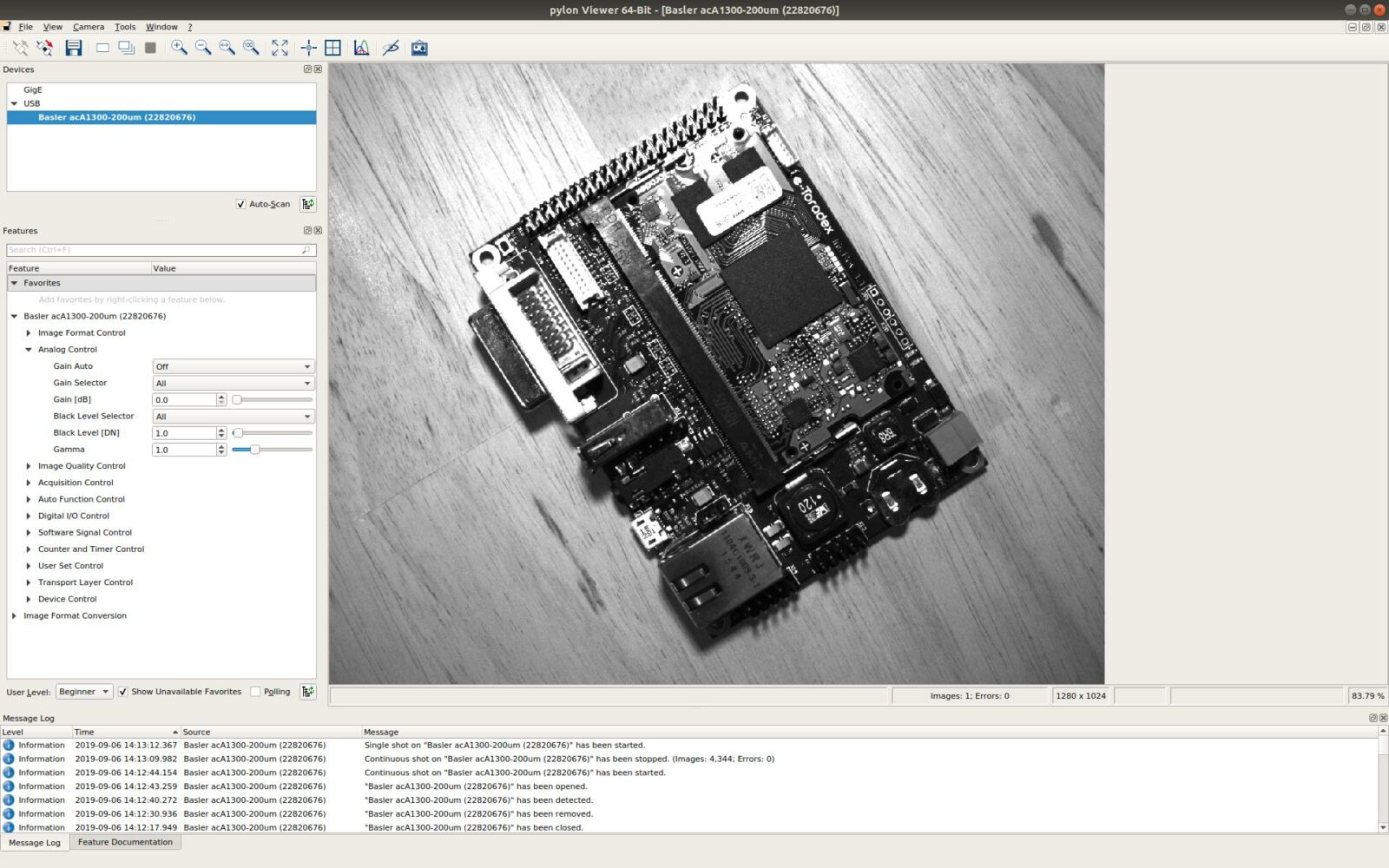Click the Zoom in magnifier icon

[x=179, y=48]
